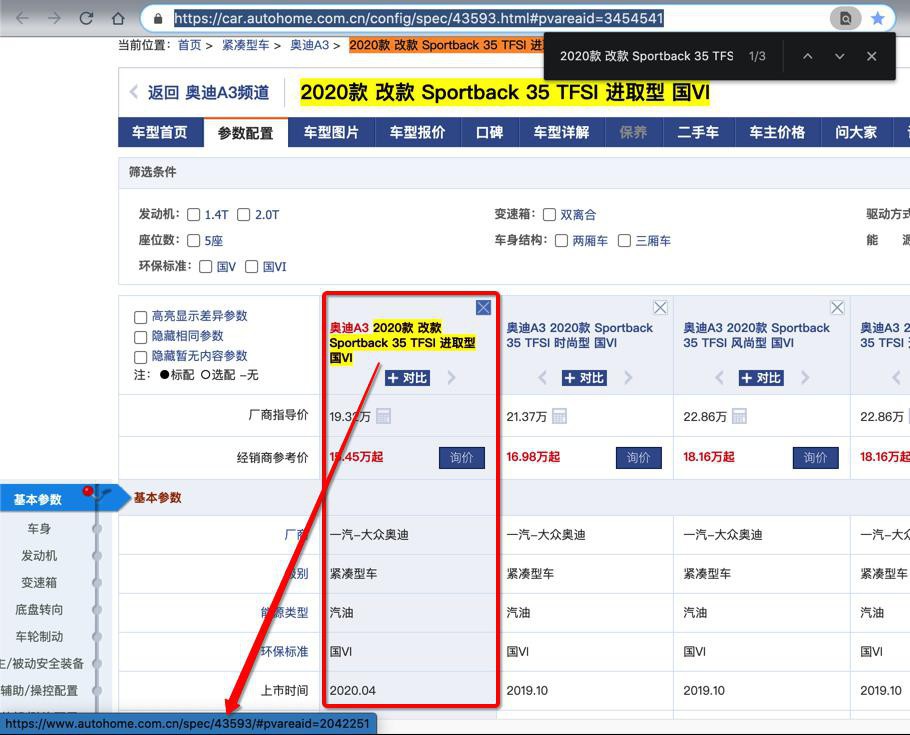The width and height of the screenshot is (910, 735).
Task: Toggle 隐藏暂无内容参数 checkbox
Action: coord(140,356)
